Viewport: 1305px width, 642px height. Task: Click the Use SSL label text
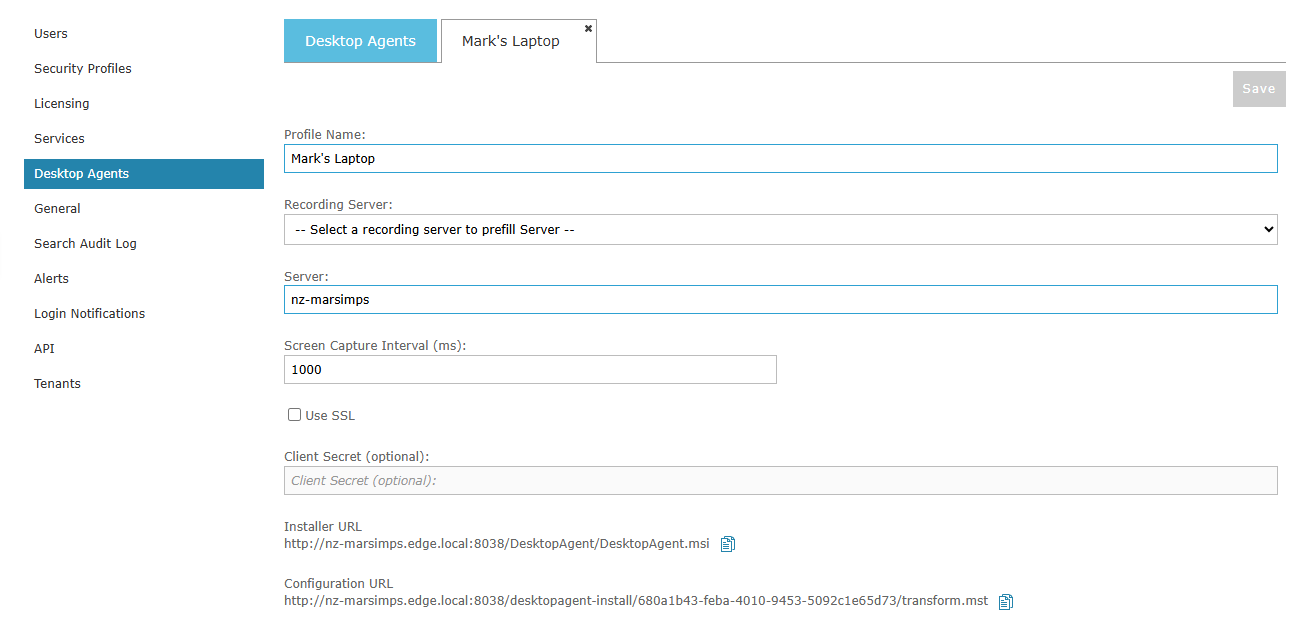330,415
